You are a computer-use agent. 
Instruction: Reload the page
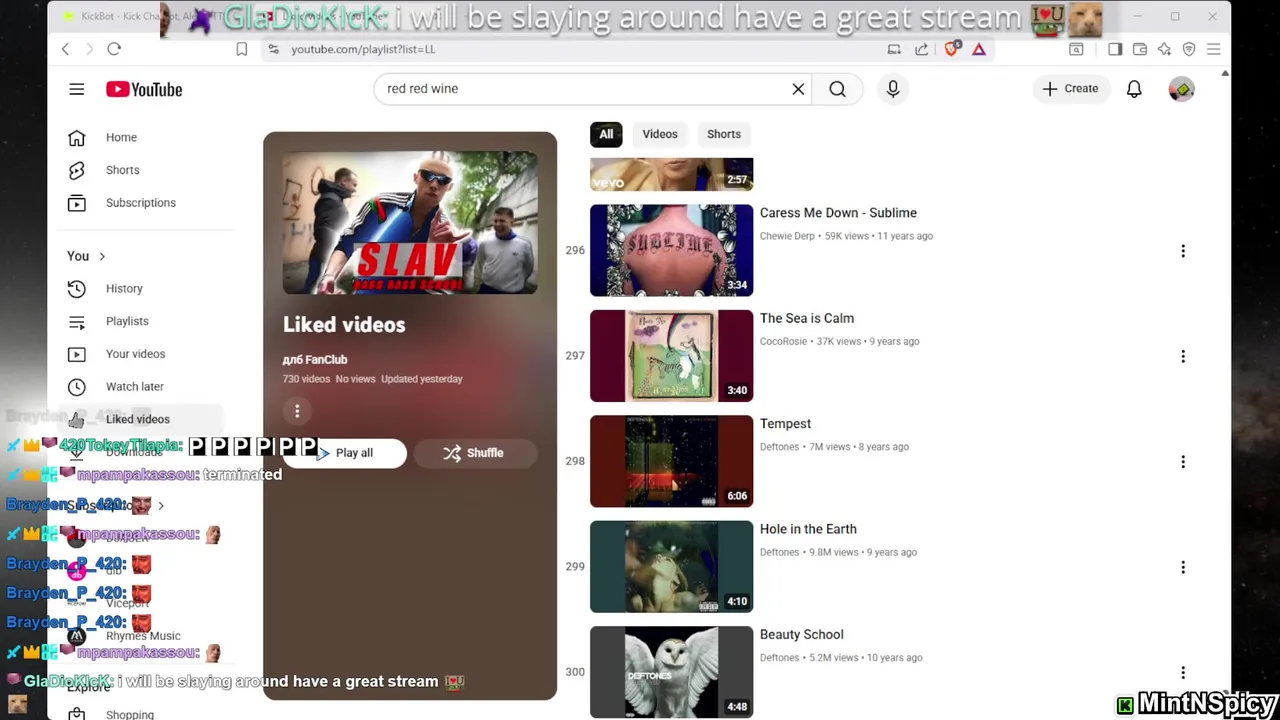tap(114, 49)
